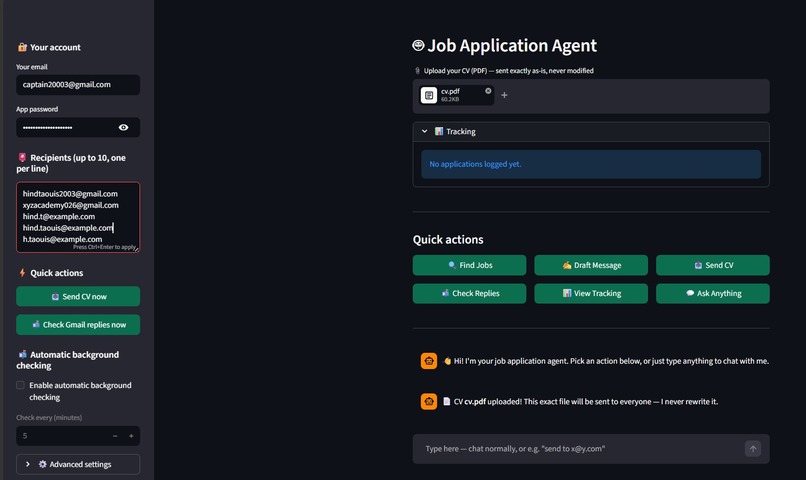Image resolution: width=806 pixels, height=480 pixels.
Task: Click recipient hind.taouis@example.com line
Action: tap(67, 228)
